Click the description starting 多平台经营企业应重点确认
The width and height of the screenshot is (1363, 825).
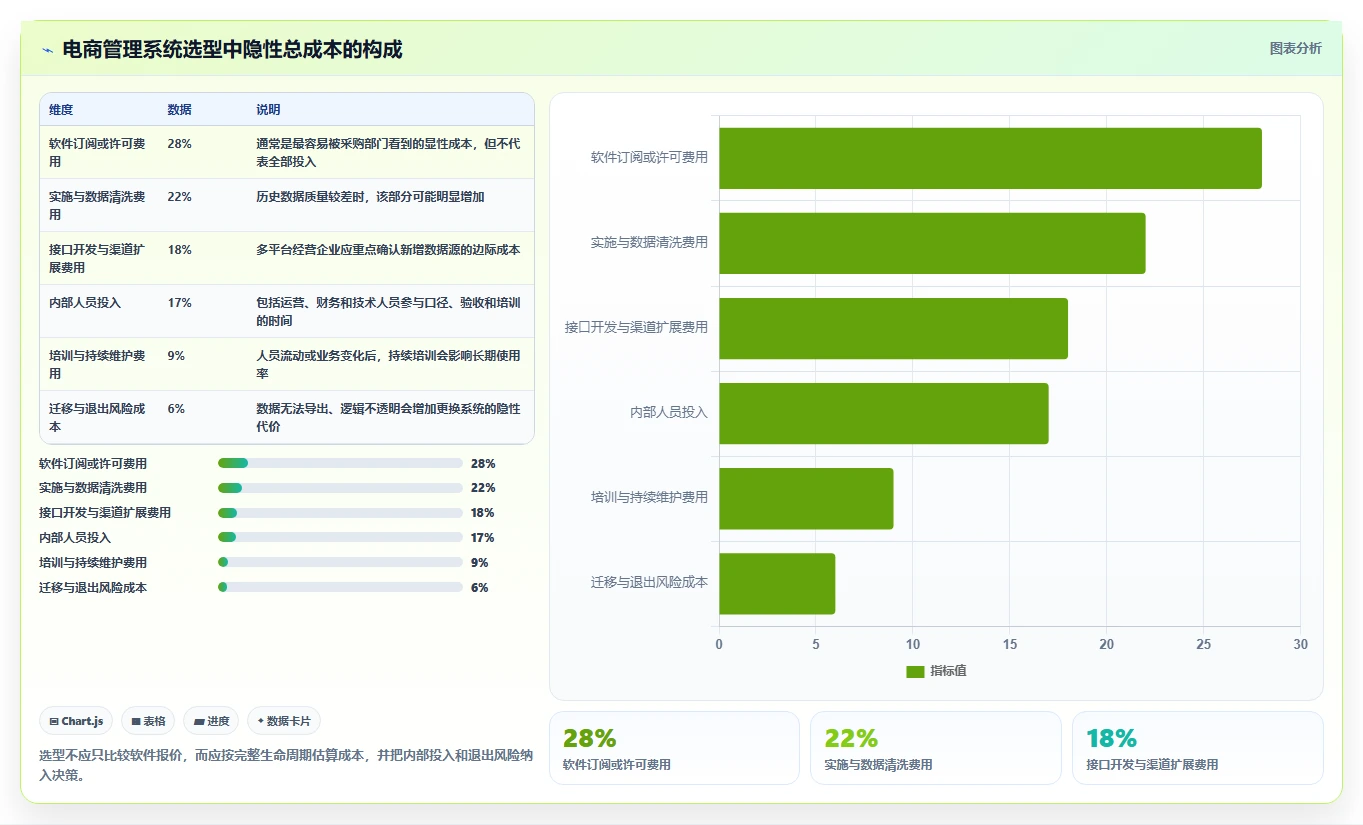(x=388, y=249)
